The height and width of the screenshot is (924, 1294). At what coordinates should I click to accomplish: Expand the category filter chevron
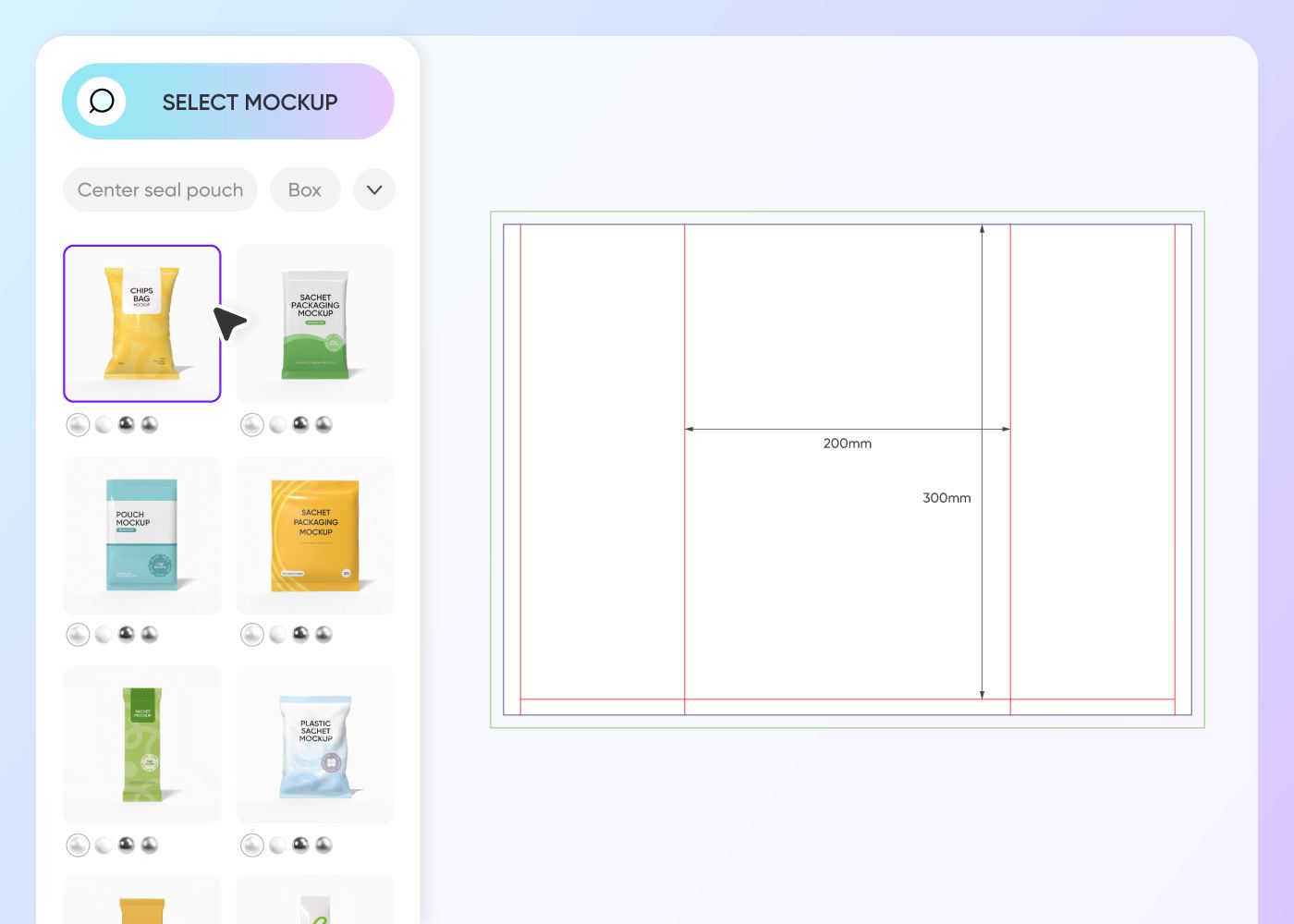[374, 189]
